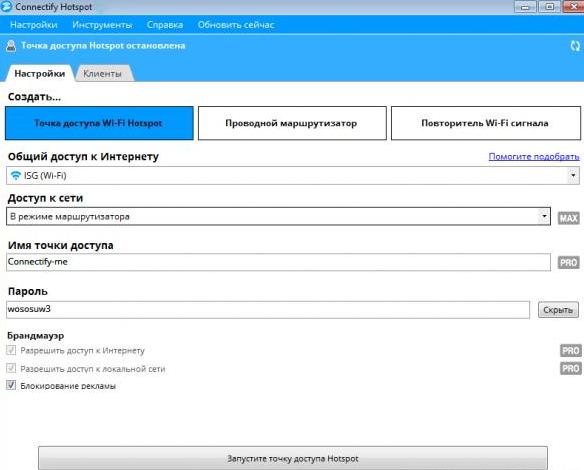This screenshot has width=584, height=470.
Task: Expand the Internet sharing ISG (Wi-Fi) dropdown
Action: [x=573, y=175]
